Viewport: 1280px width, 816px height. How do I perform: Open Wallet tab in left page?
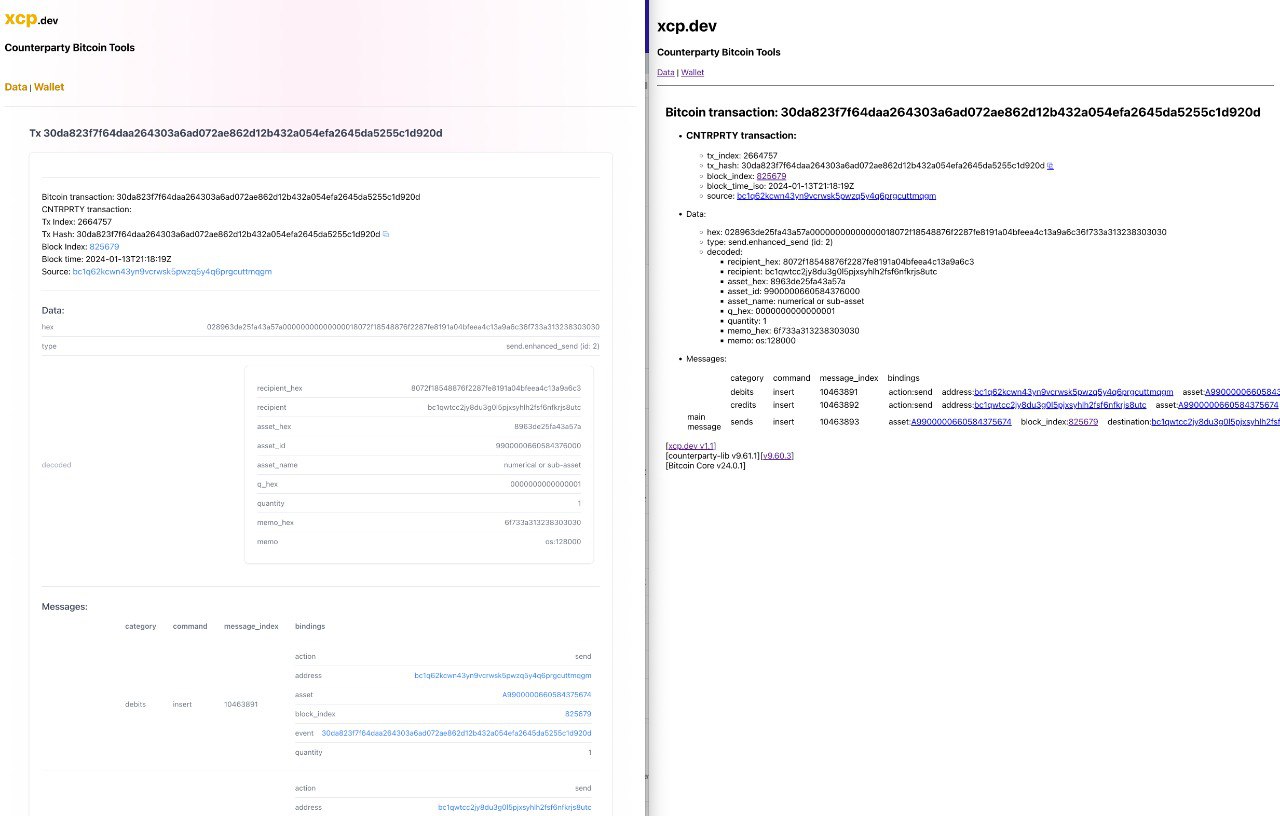click(49, 87)
